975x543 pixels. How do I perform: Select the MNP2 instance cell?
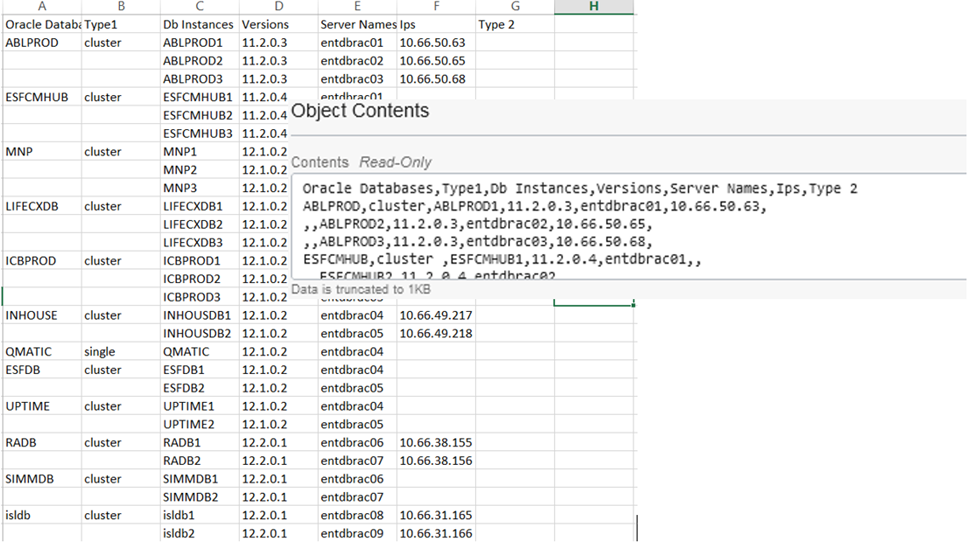tap(200, 170)
